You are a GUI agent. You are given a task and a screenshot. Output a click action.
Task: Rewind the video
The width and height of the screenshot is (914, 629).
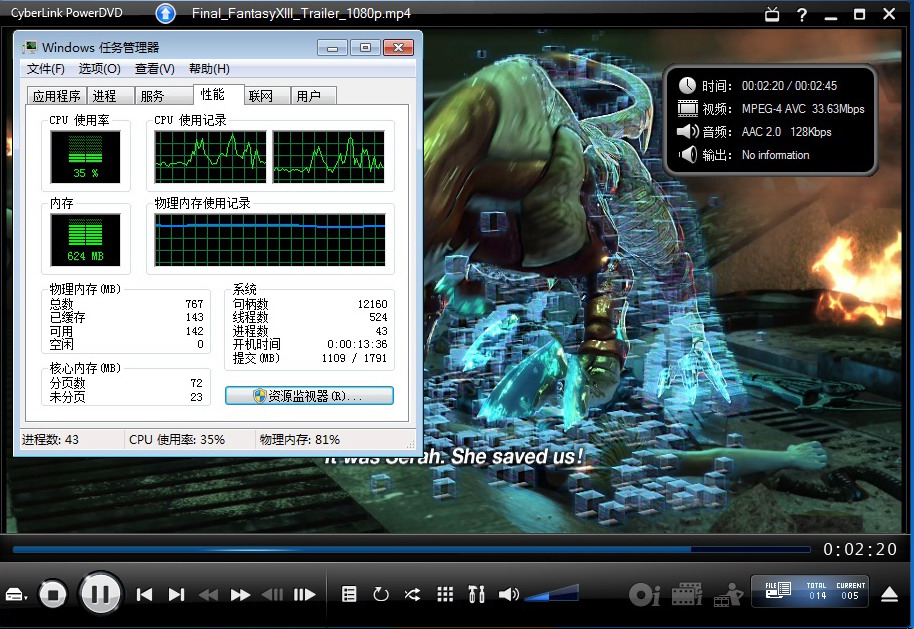208,595
